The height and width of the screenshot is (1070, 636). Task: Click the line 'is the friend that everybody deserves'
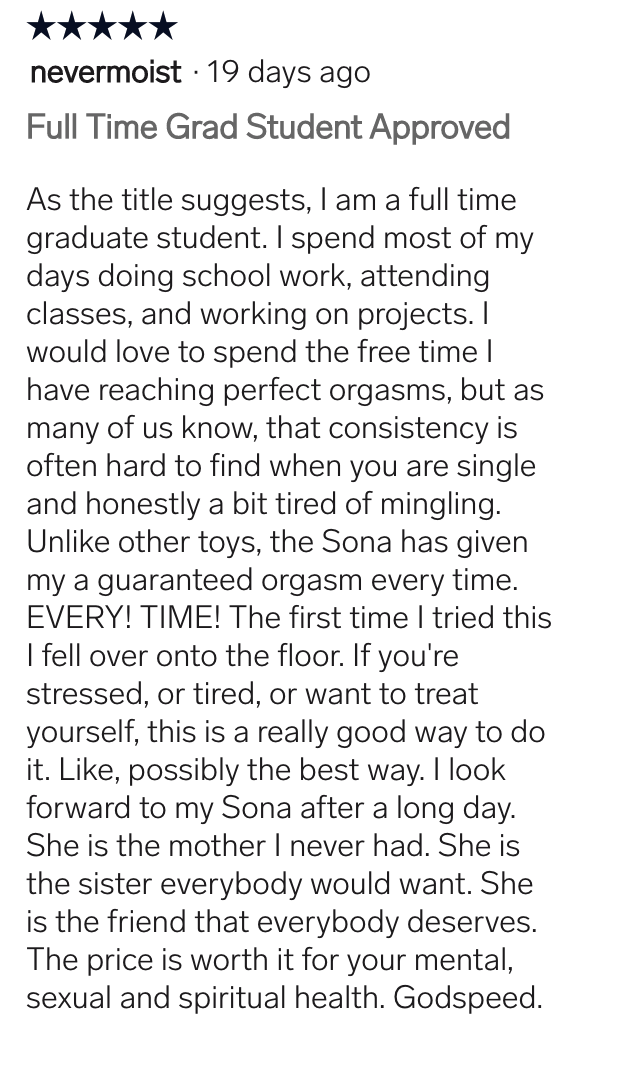point(281,922)
